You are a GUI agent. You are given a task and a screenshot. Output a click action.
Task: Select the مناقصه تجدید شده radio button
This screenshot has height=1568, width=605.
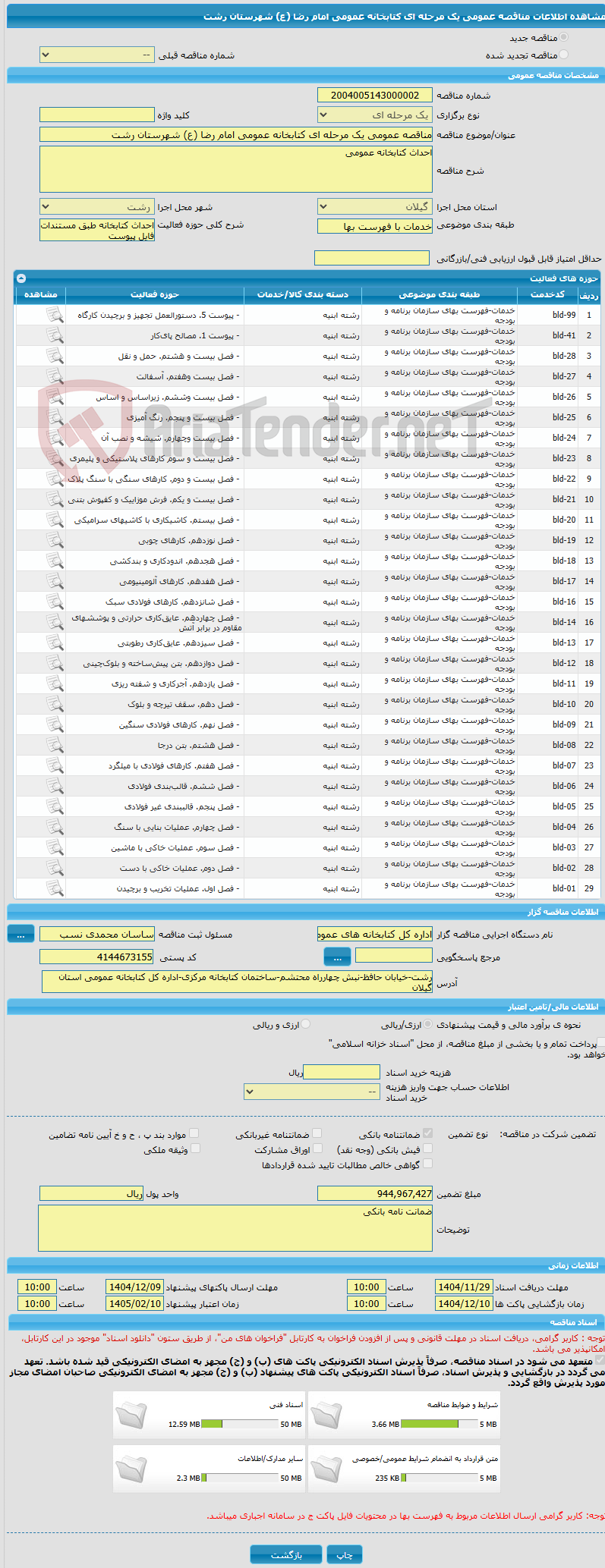(x=563, y=55)
